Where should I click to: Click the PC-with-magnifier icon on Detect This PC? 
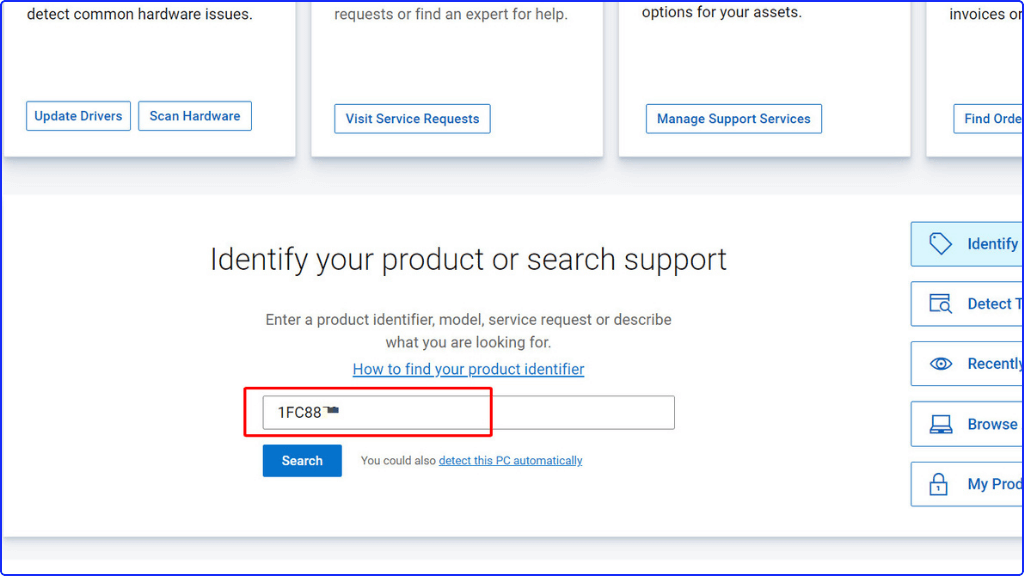941,303
